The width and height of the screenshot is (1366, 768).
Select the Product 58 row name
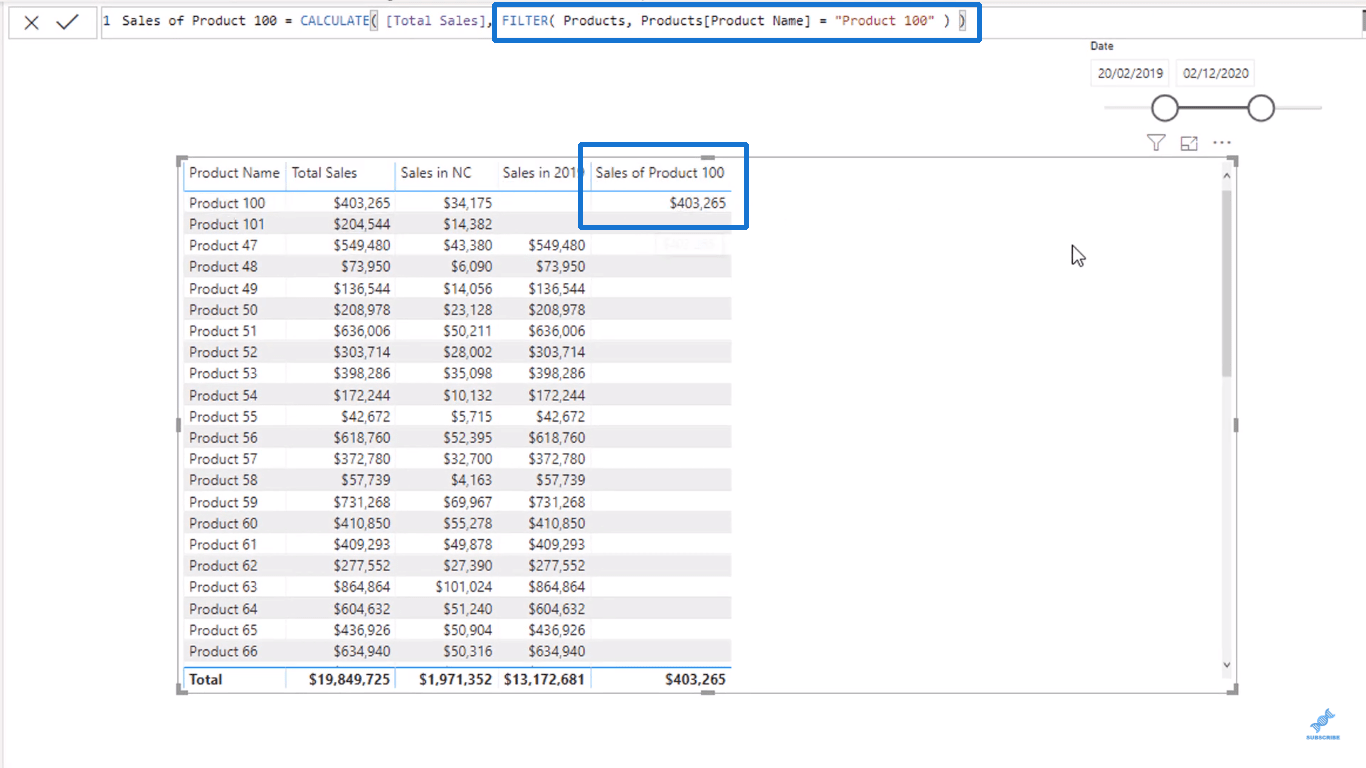point(223,480)
